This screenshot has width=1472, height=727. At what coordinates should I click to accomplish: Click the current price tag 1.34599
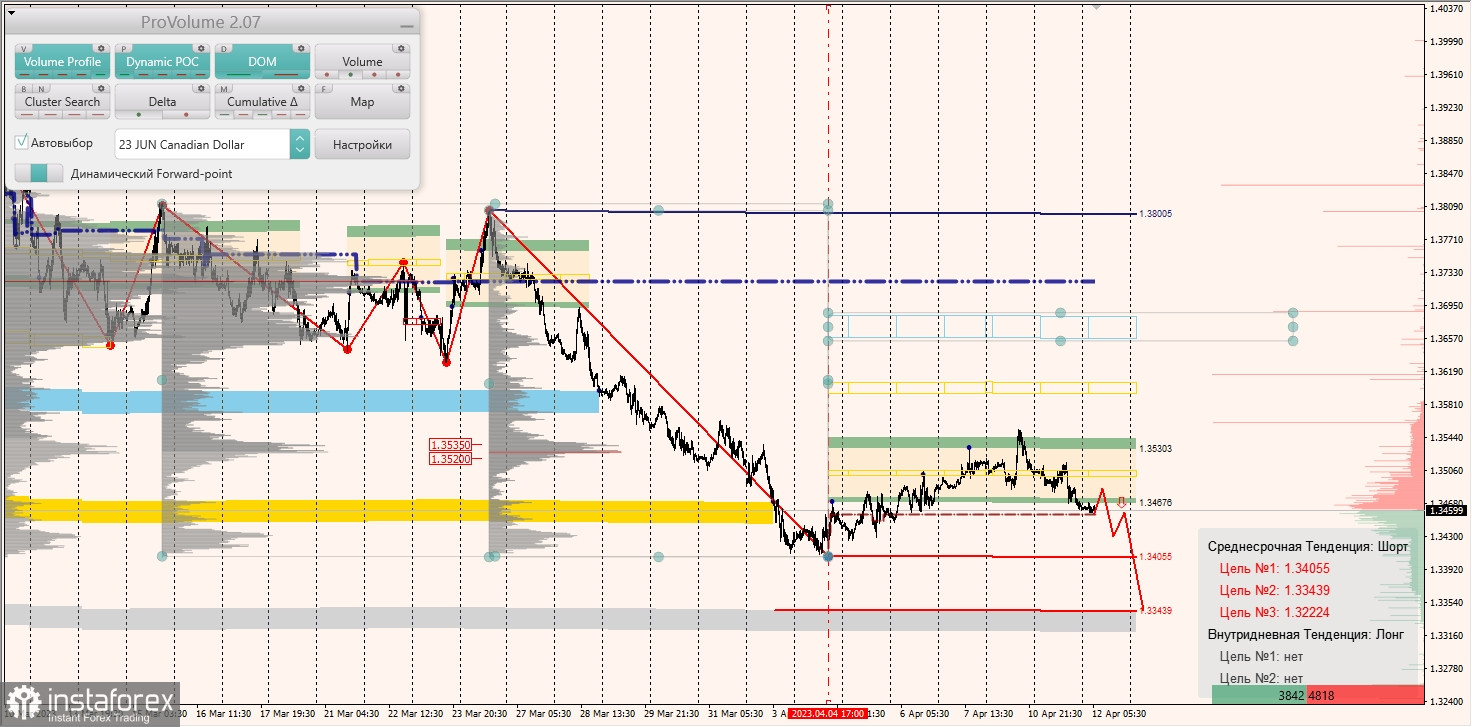click(x=1447, y=510)
